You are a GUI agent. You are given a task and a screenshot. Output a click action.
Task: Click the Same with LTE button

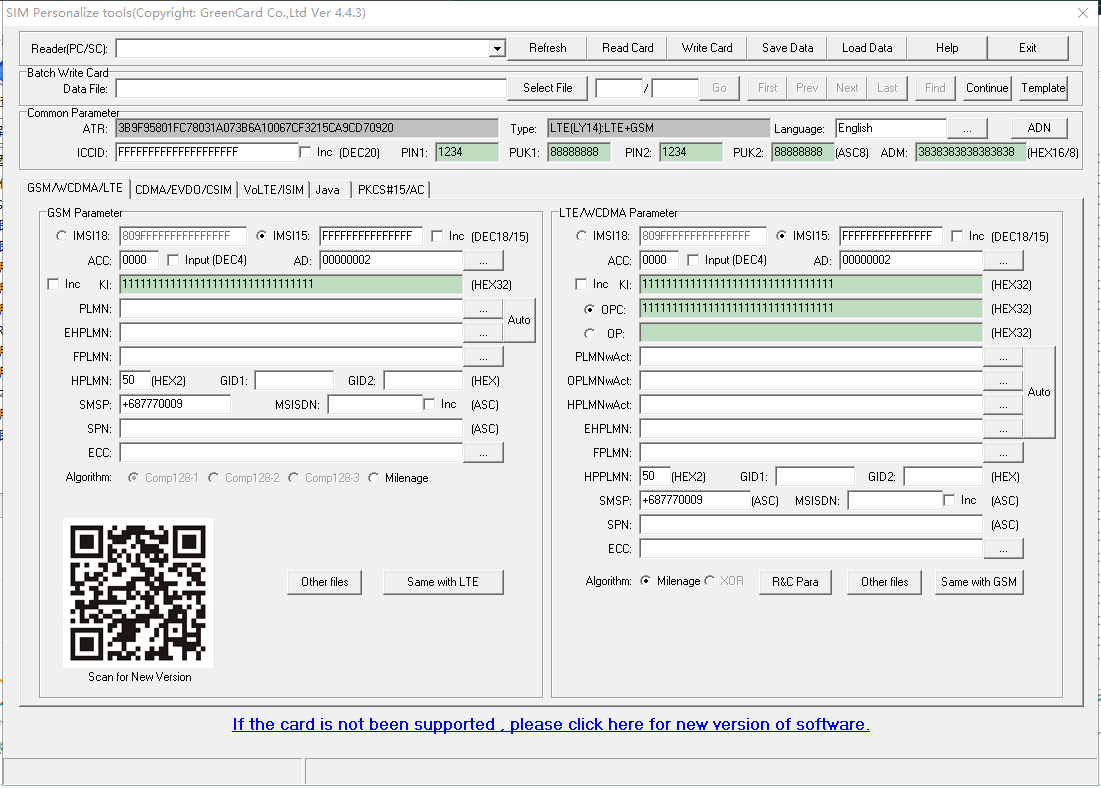tap(443, 581)
